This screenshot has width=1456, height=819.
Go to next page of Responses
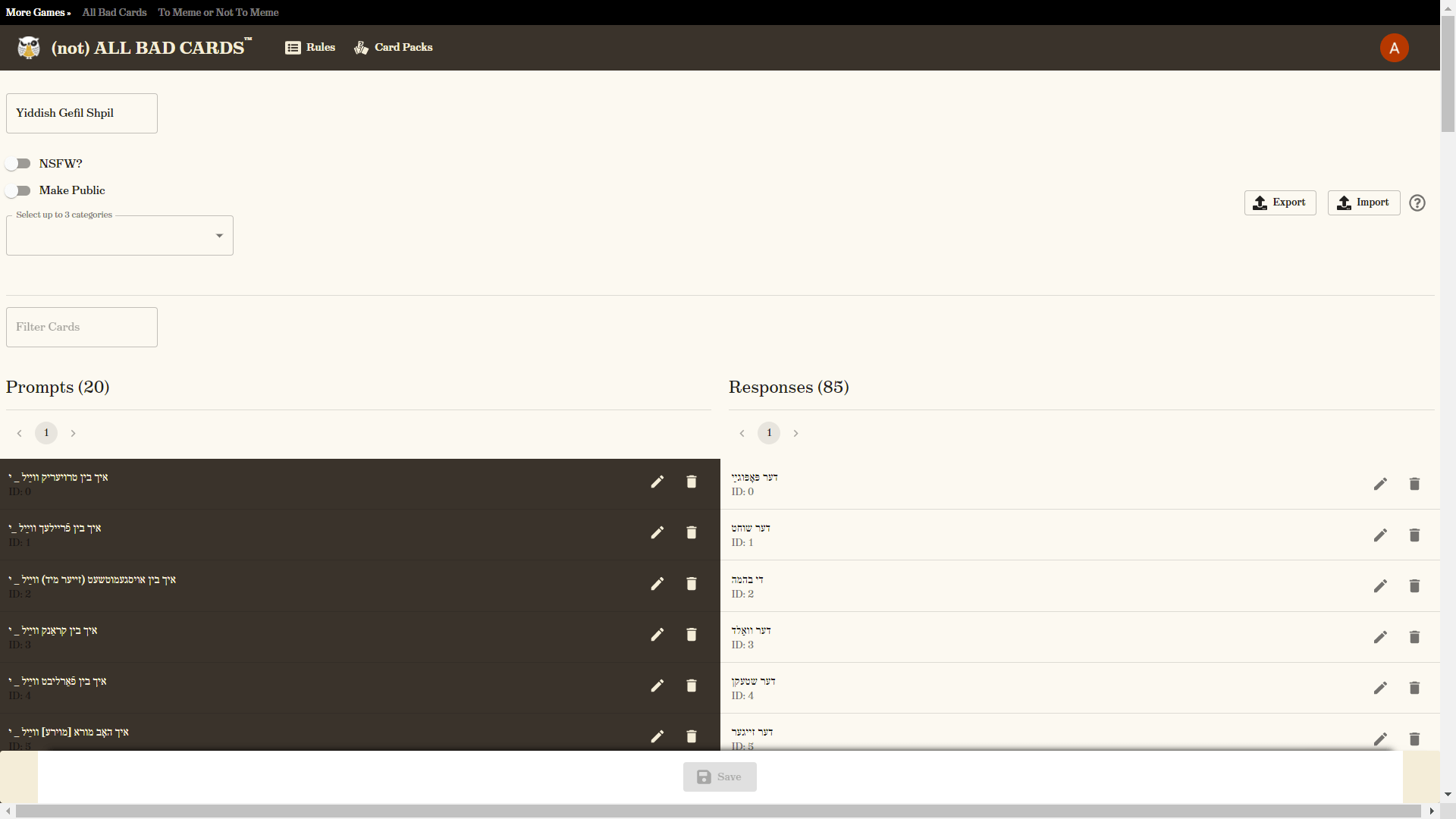(x=795, y=434)
